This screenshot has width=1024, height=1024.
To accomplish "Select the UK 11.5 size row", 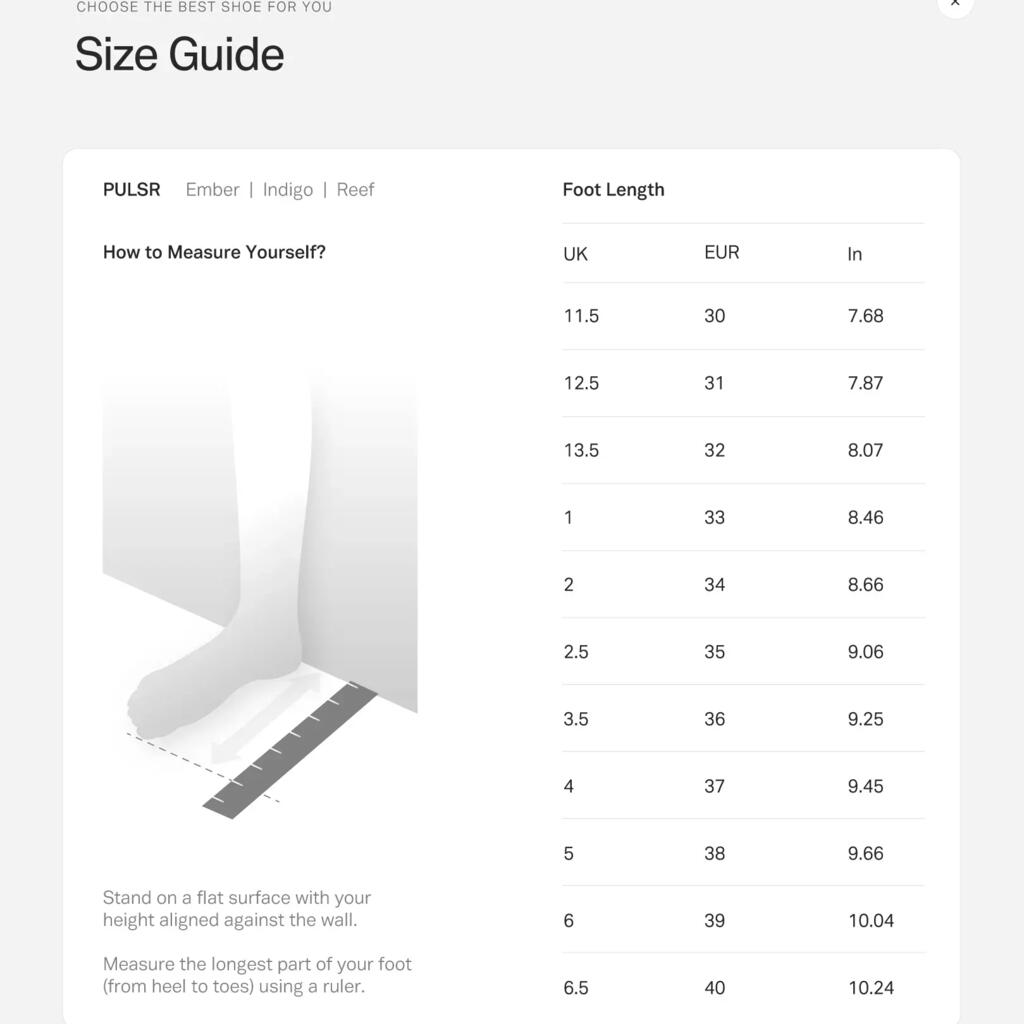I will click(743, 316).
